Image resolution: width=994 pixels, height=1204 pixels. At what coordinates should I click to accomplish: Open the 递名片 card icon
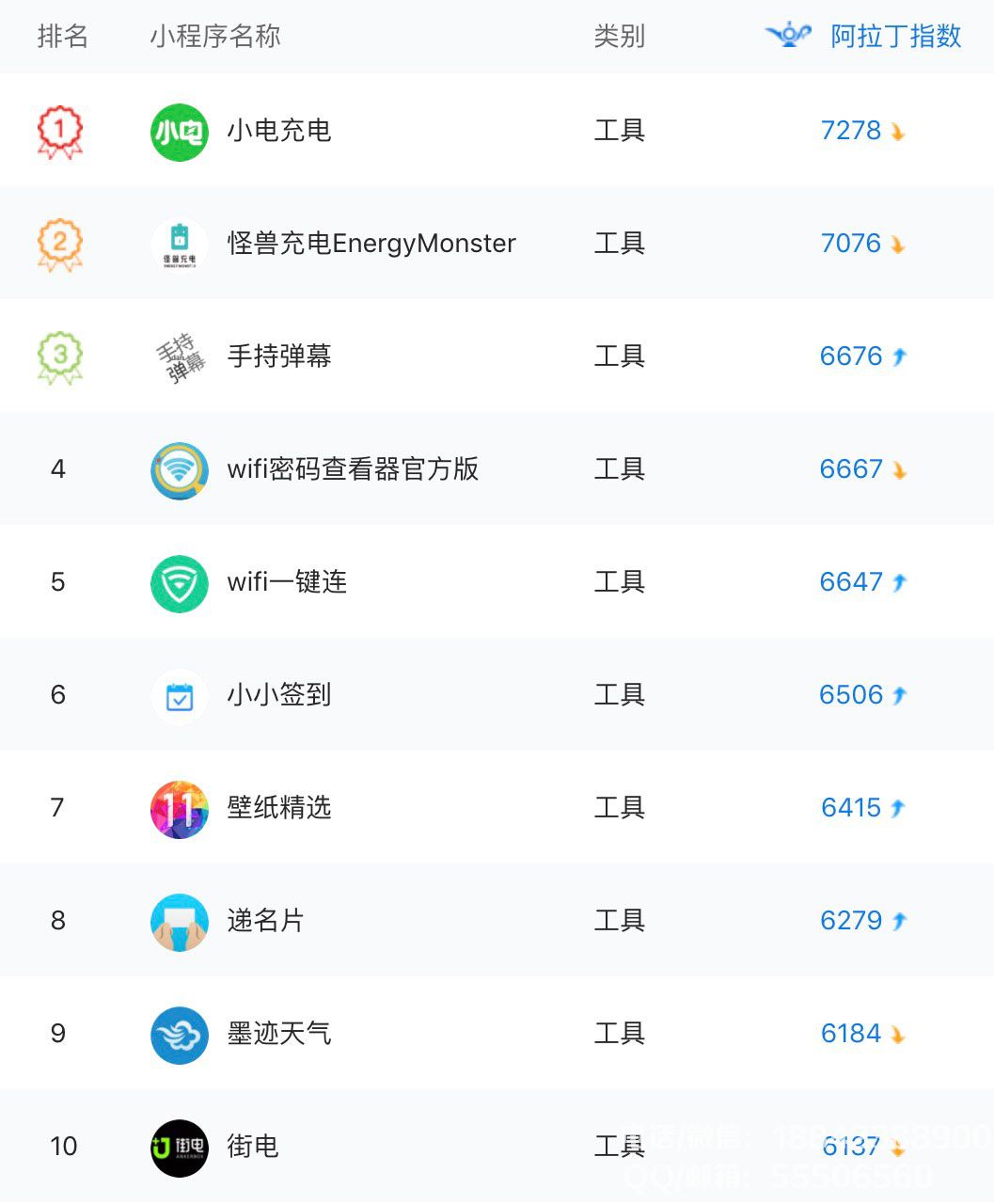click(179, 922)
